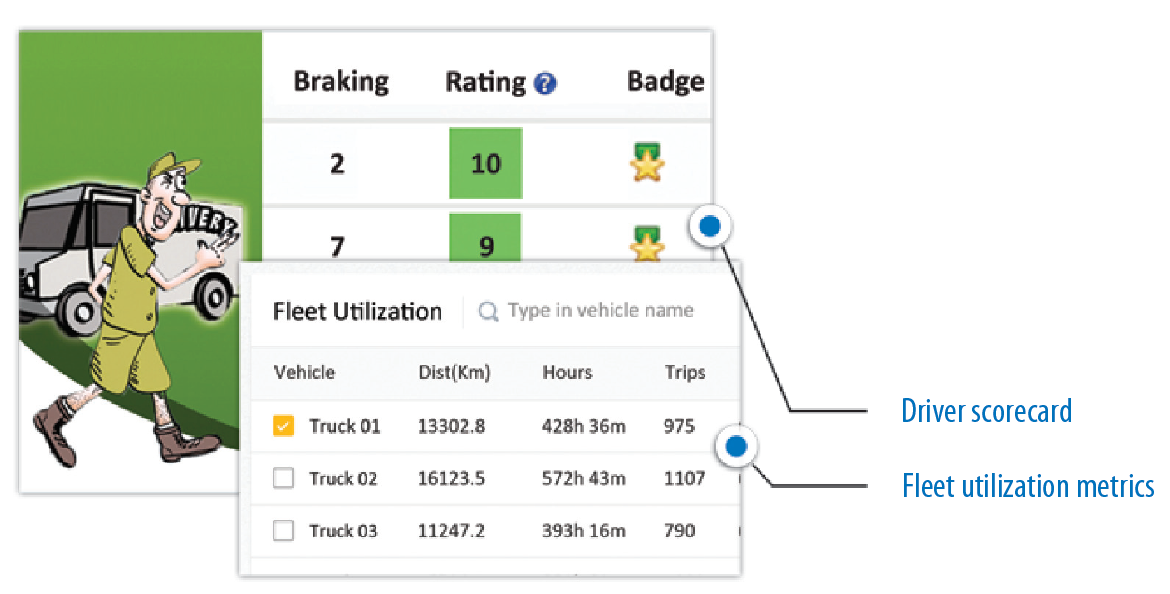Open the Driver scorecard label link
Viewport: 1170px width, 594px height.
986,411
